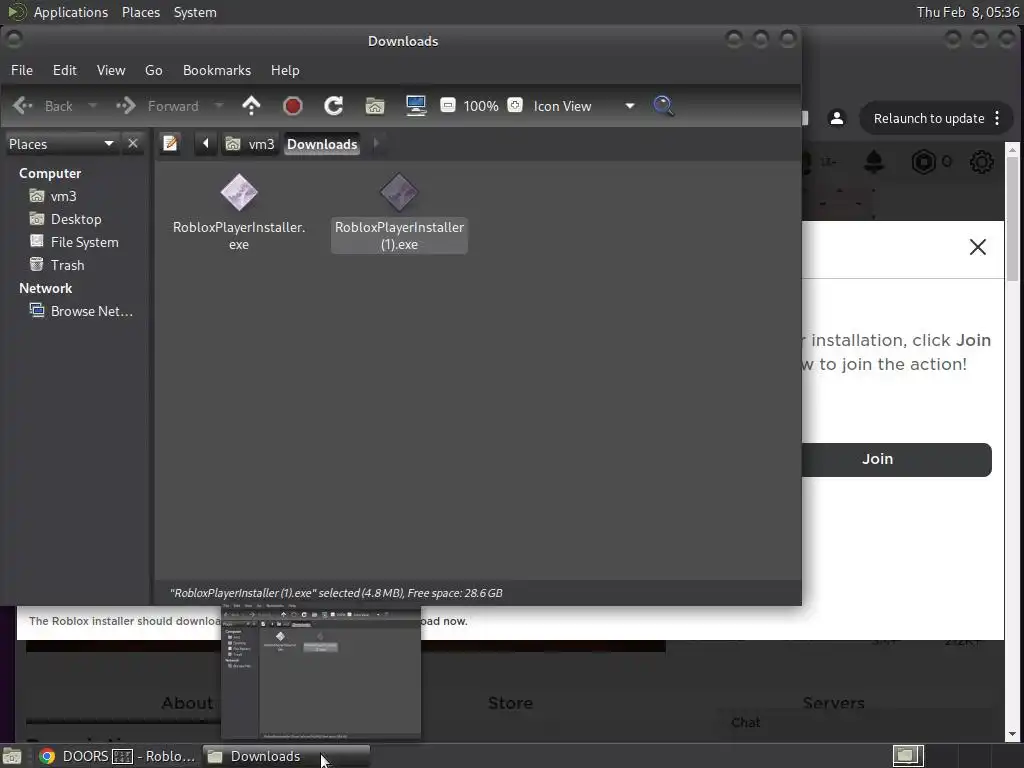The height and width of the screenshot is (768, 1024).
Task: Open the Forward history dropdown arrow
Action: [219, 106]
